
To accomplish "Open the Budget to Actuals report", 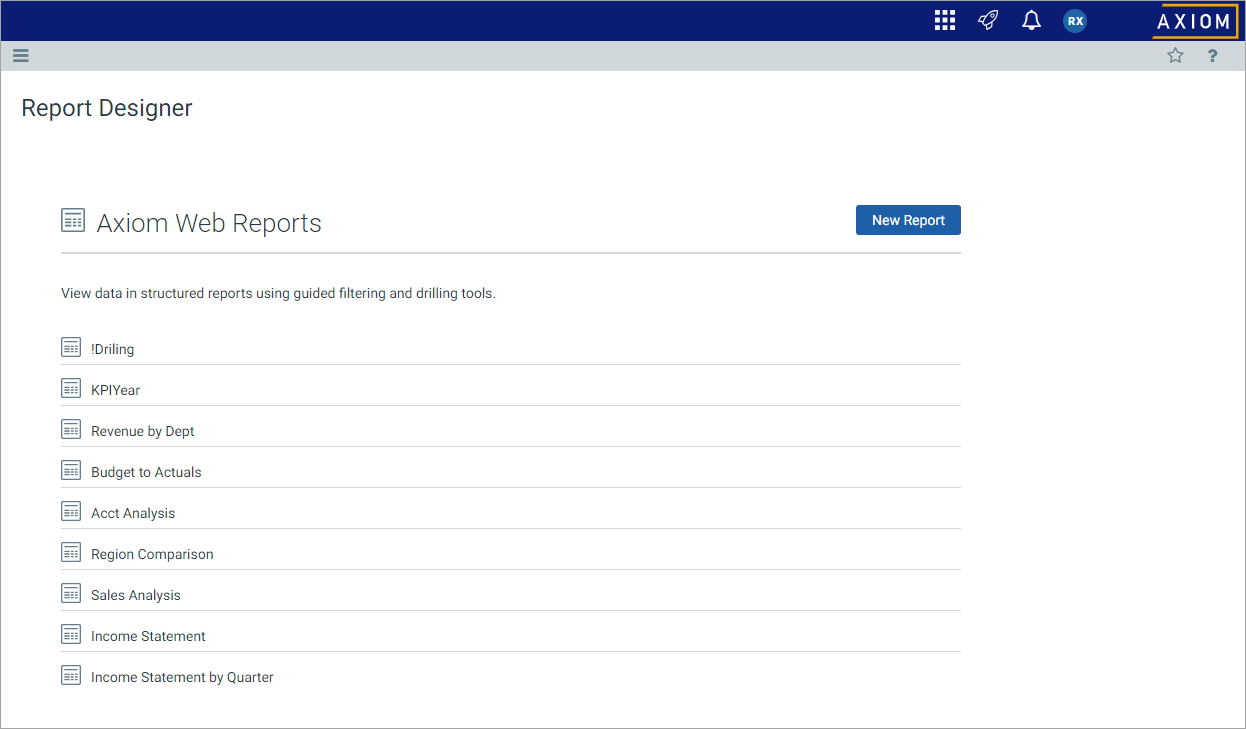I will [x=146, y=472].
